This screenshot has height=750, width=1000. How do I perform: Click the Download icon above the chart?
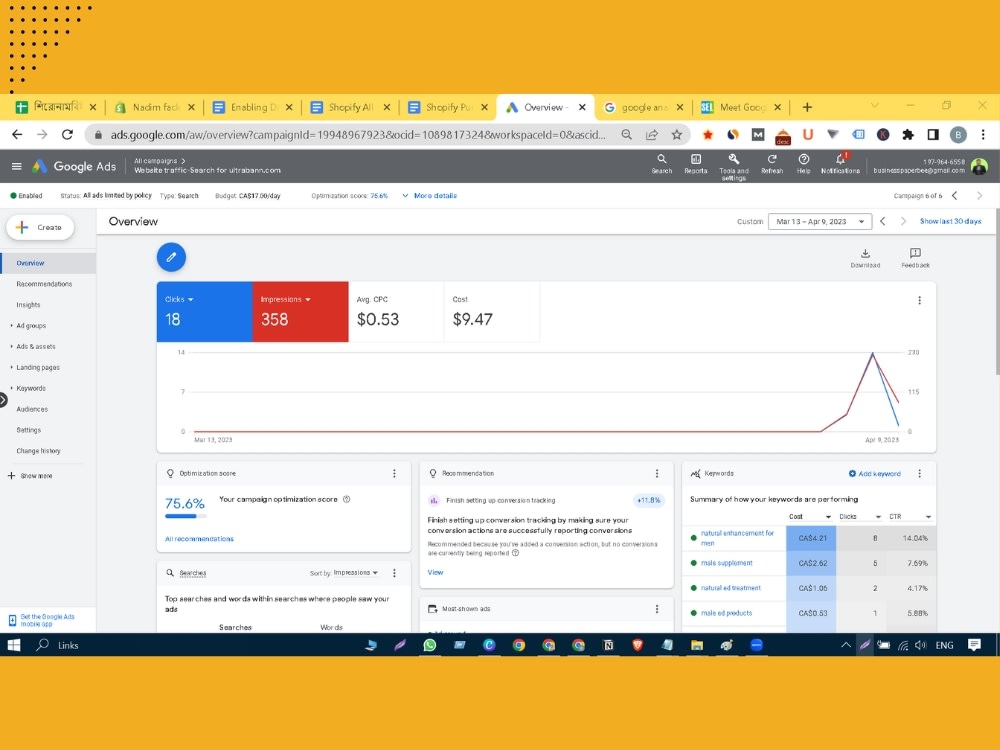[x=865, y=258]
